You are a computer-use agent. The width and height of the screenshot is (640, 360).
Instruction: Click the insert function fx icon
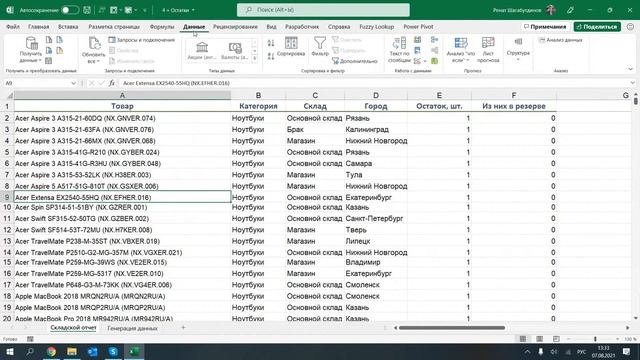(111, 83)
